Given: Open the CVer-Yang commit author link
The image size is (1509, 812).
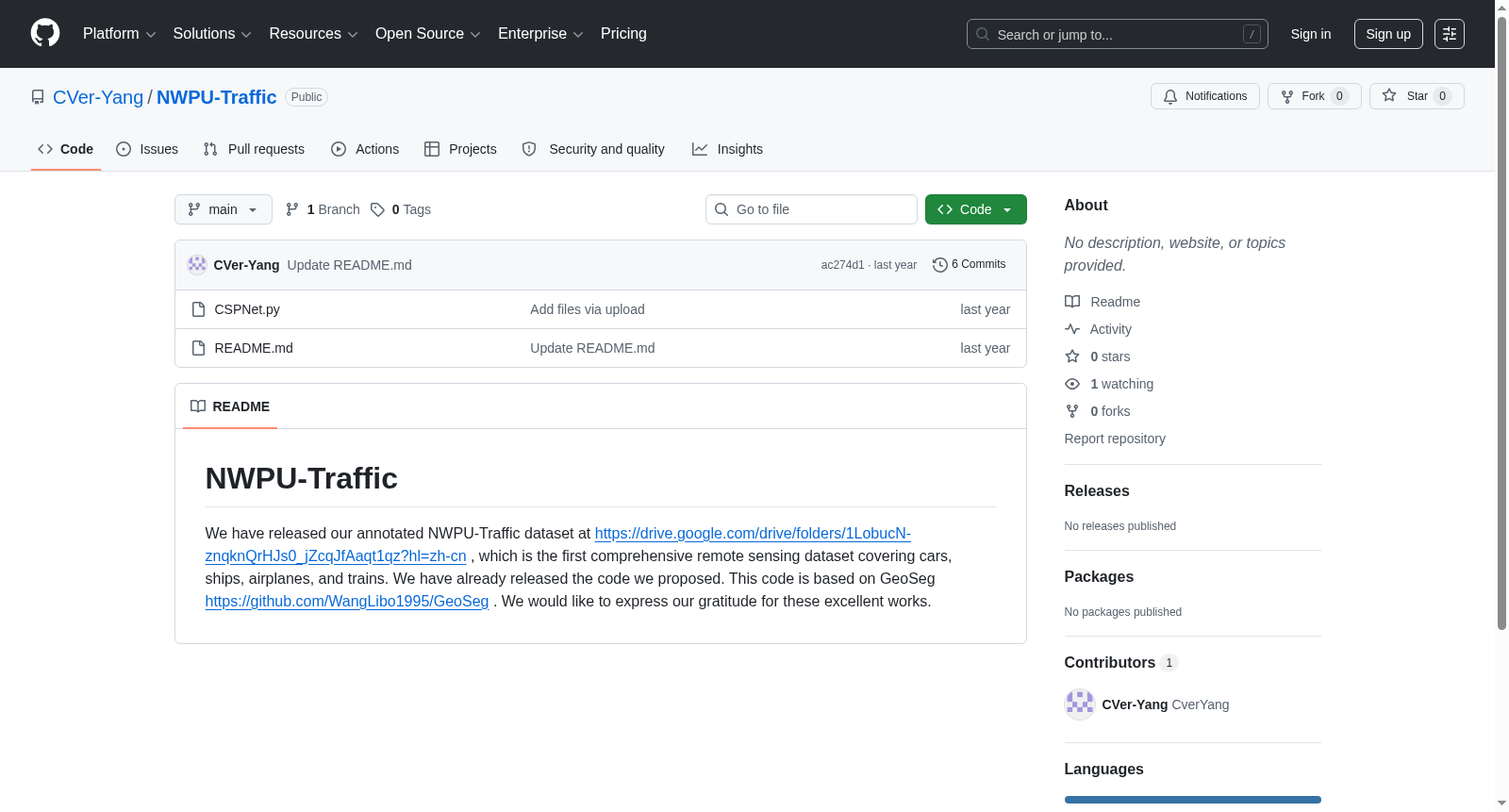Looking at the screenshot, I should [x=247, y=265].
